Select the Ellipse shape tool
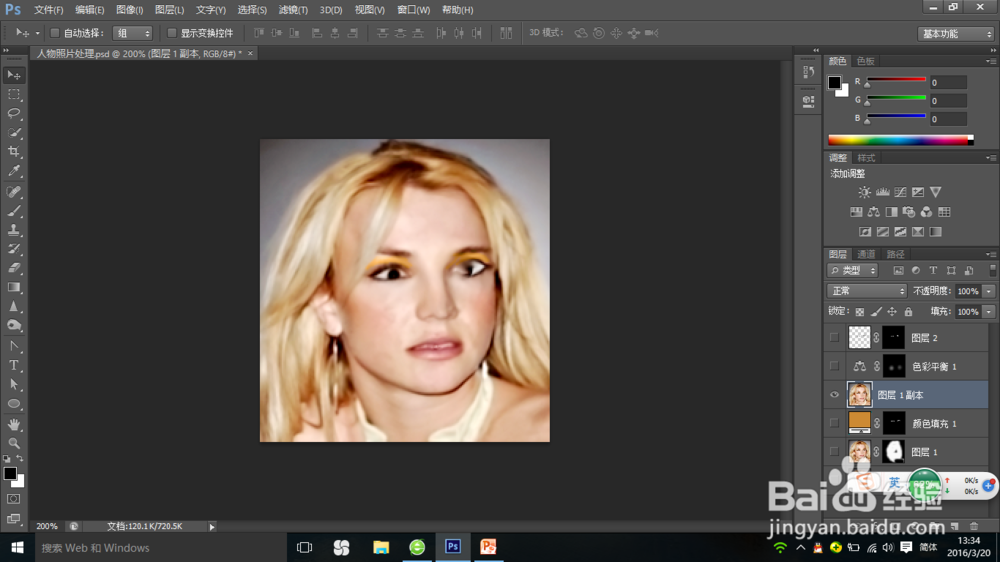This screenshot has height=562, width=1000. click(x=14, y=404)
